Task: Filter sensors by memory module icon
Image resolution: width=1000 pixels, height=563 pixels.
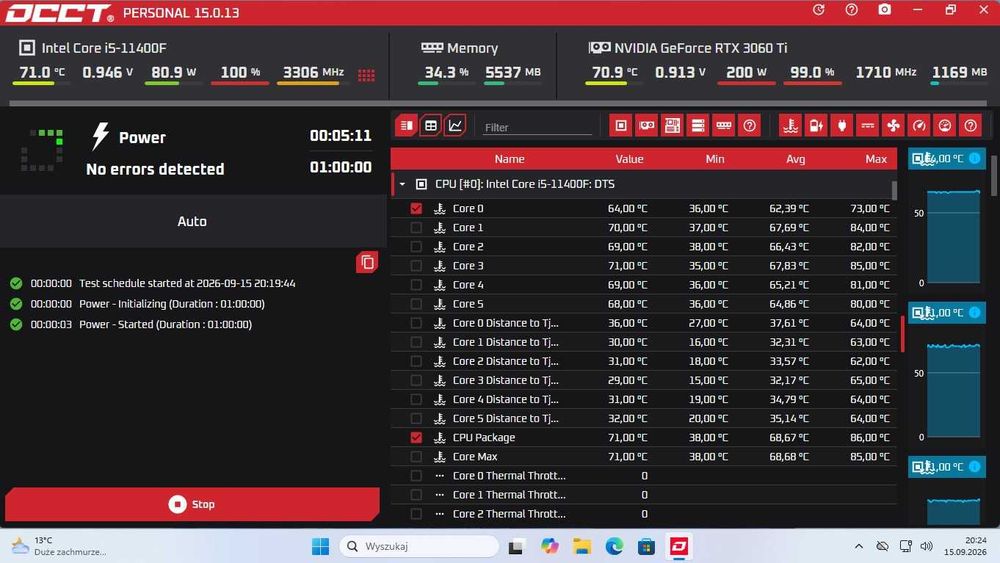Action: 723,126
